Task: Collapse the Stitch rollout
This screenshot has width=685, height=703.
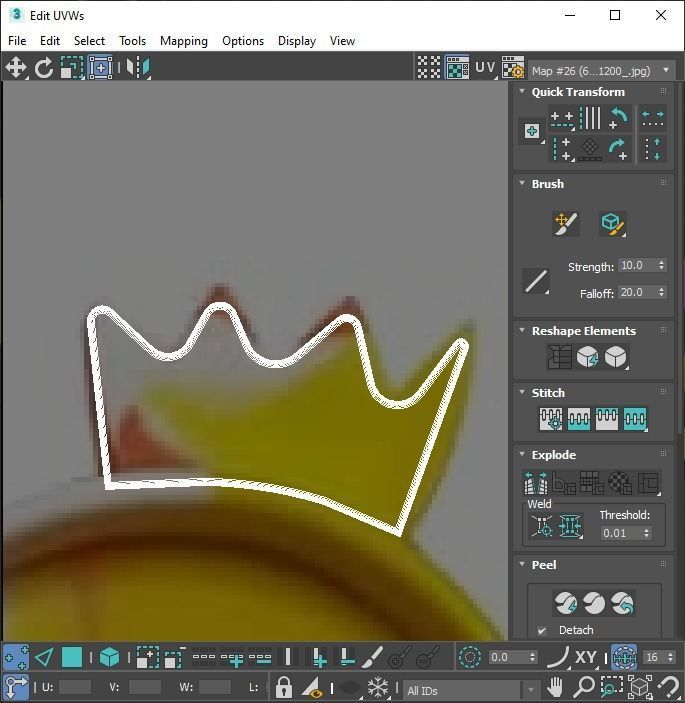Action: [522, 392]
